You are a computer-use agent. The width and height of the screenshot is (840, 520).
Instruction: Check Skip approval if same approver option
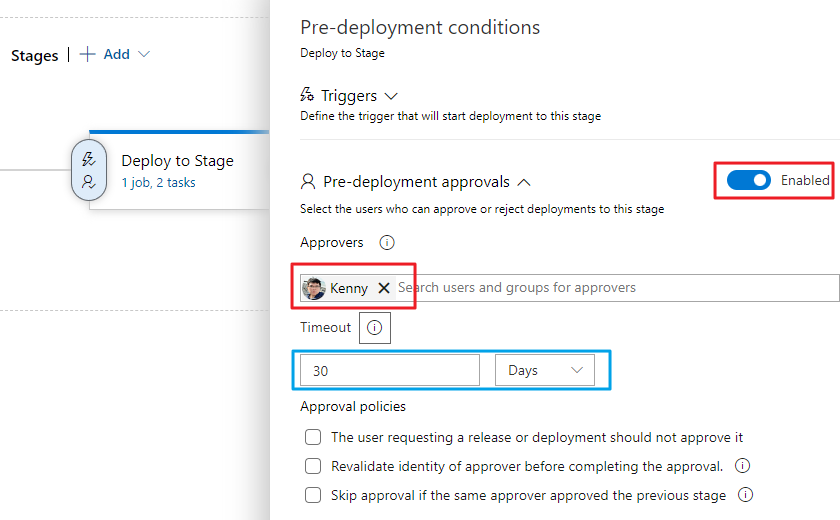(x=313, y=495)
